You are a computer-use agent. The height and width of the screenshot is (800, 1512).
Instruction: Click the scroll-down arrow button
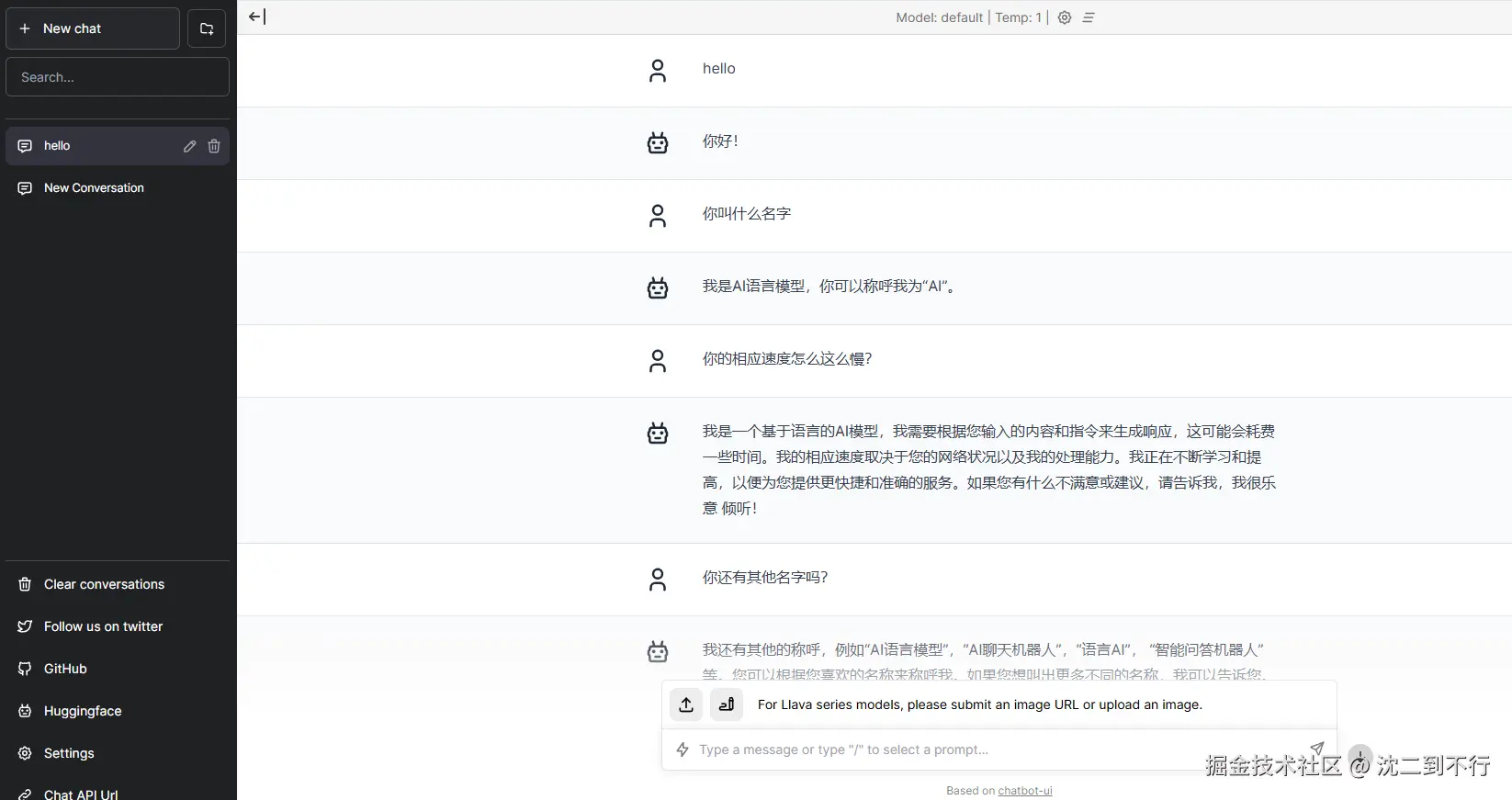[x=1360, y=756]
